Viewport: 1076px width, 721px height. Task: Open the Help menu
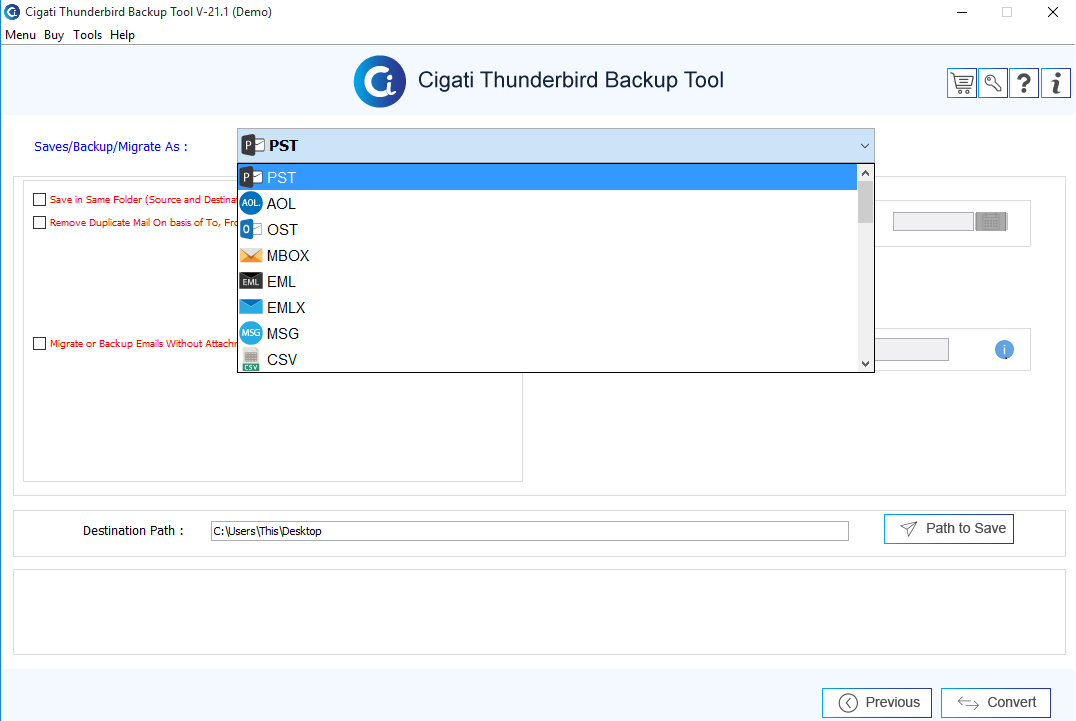point(122,35)
